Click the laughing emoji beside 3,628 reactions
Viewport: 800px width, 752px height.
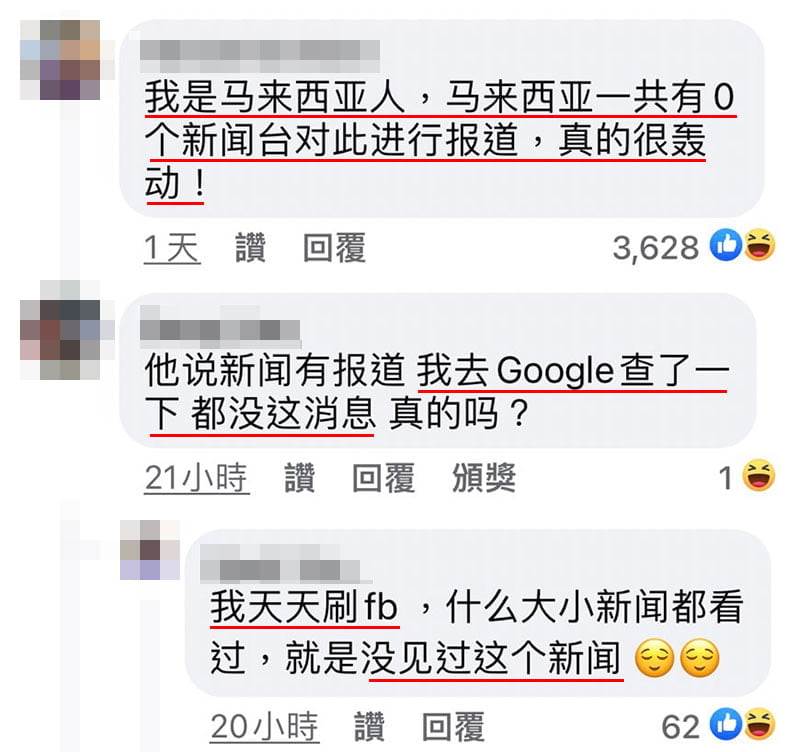[x=759, y=244]
